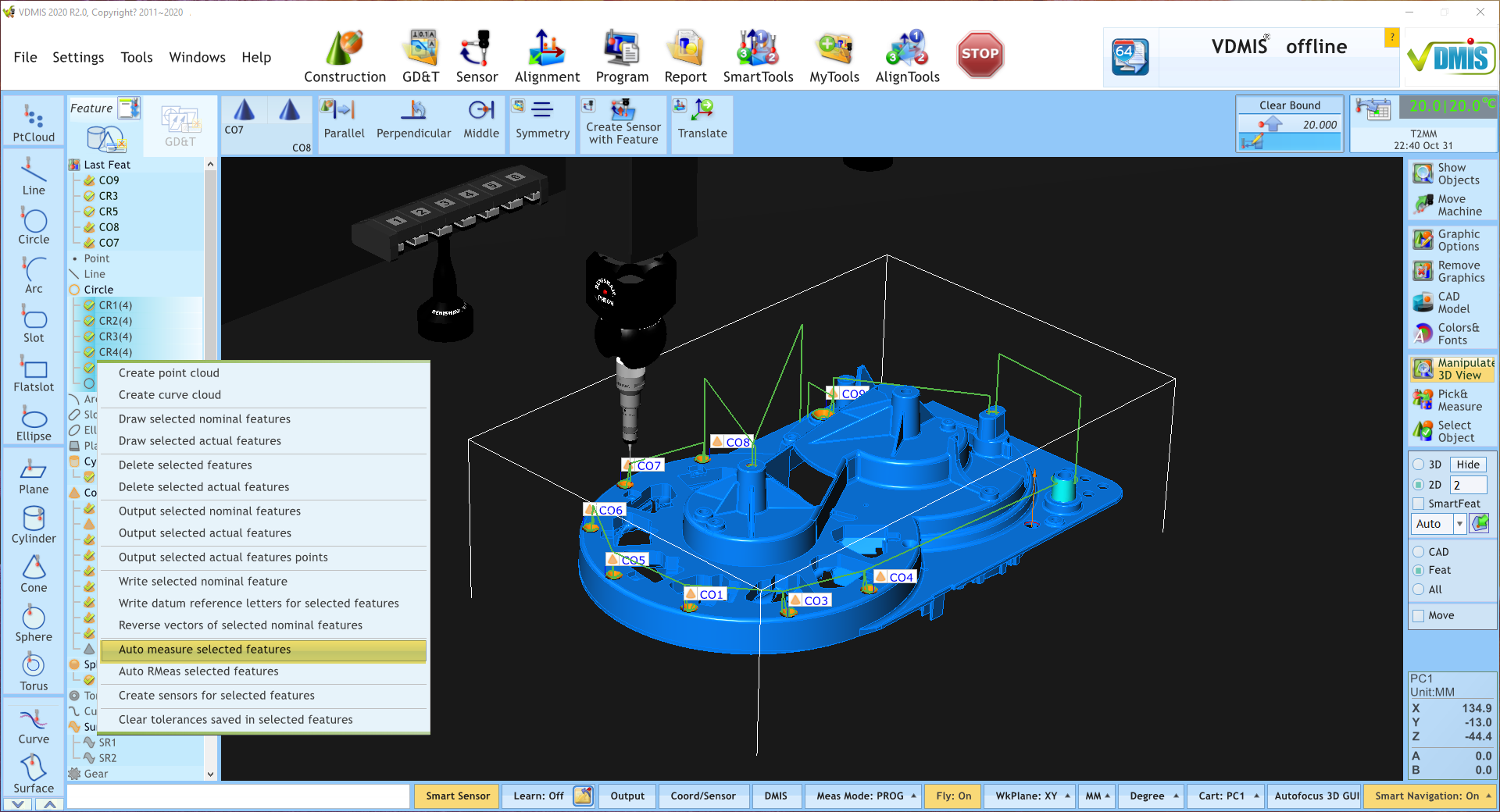This screenshot has width=1500, height=812.
Task: Open the Construction tool
Action: click(x=345, y=56)
